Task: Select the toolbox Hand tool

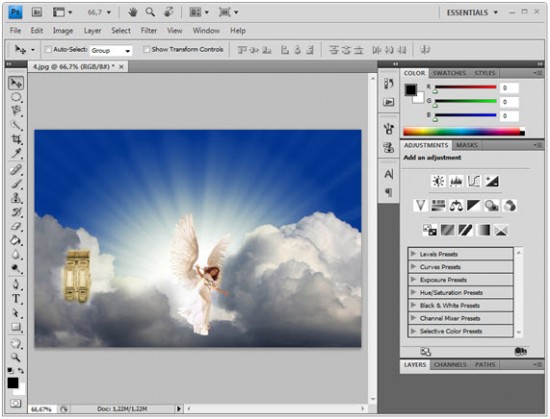Action: pyautogui.click(x=16, y=344)
